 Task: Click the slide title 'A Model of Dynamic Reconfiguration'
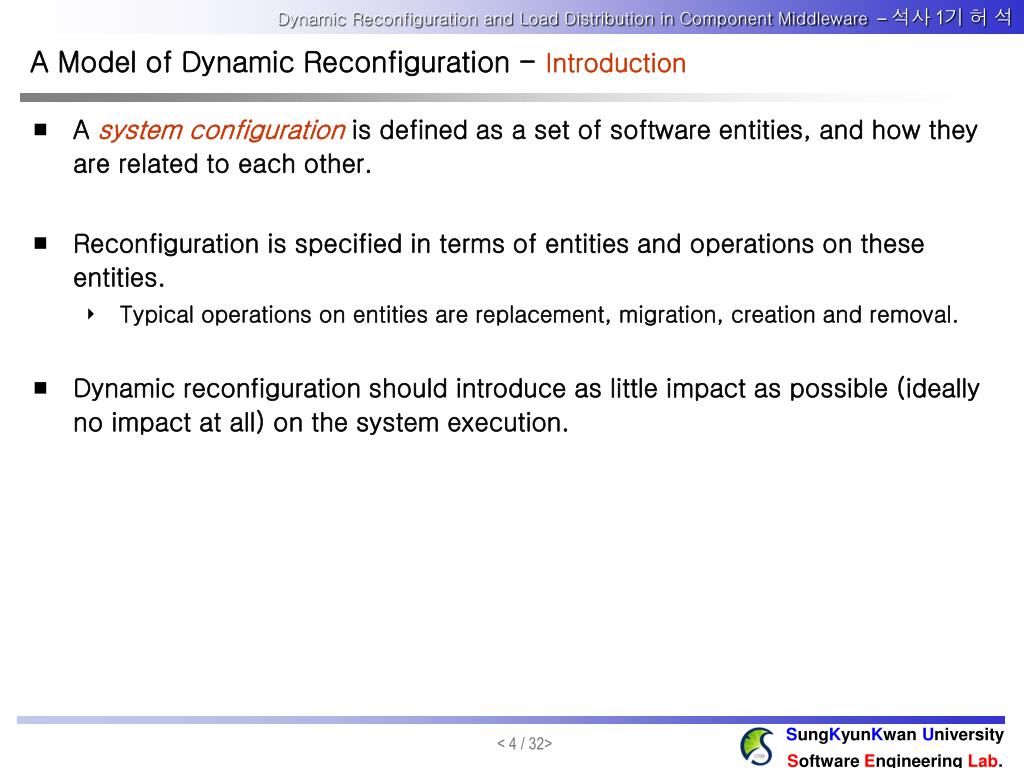point(270,63)
